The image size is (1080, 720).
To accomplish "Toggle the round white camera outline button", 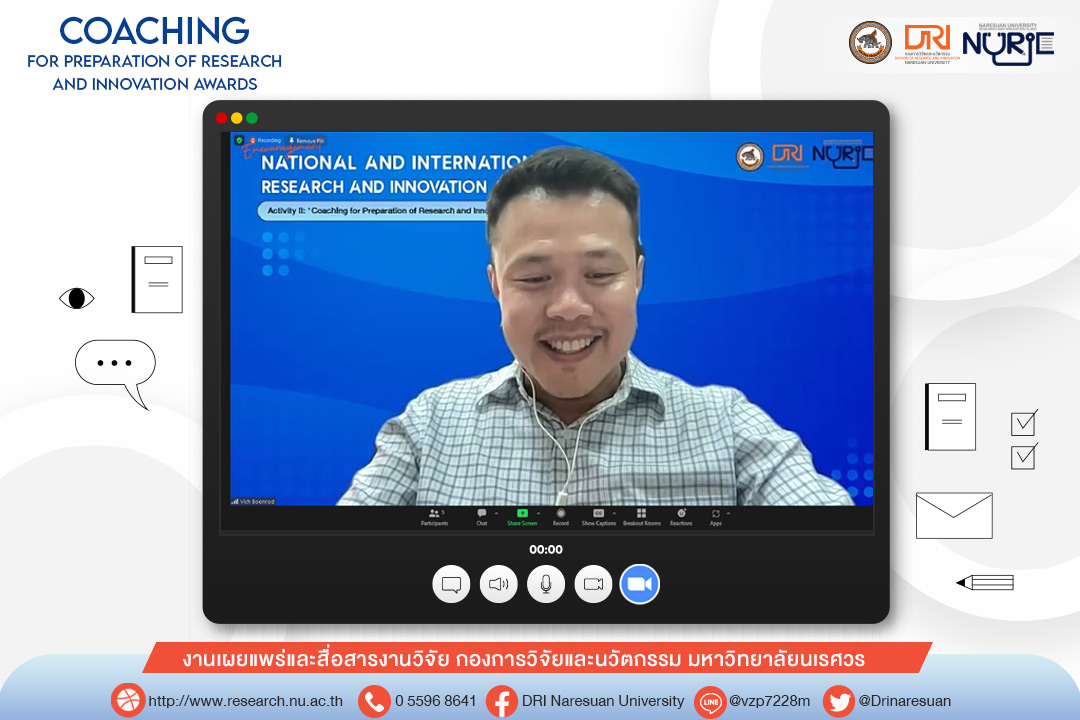I will pos(593,584).
